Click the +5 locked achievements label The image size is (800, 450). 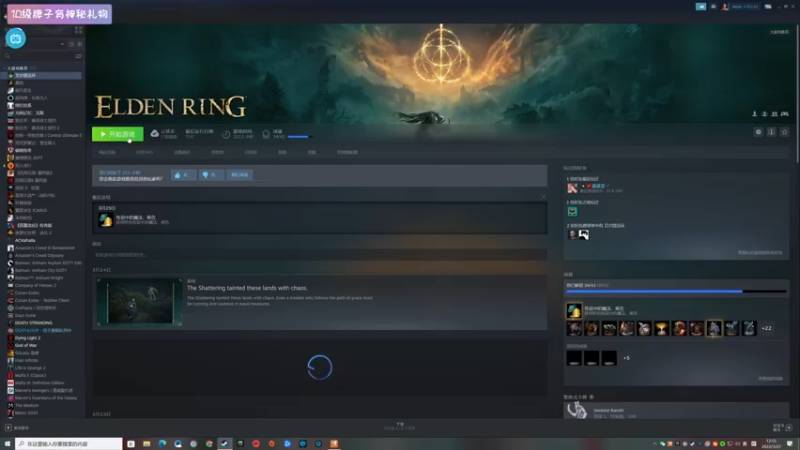pos(627,358)
